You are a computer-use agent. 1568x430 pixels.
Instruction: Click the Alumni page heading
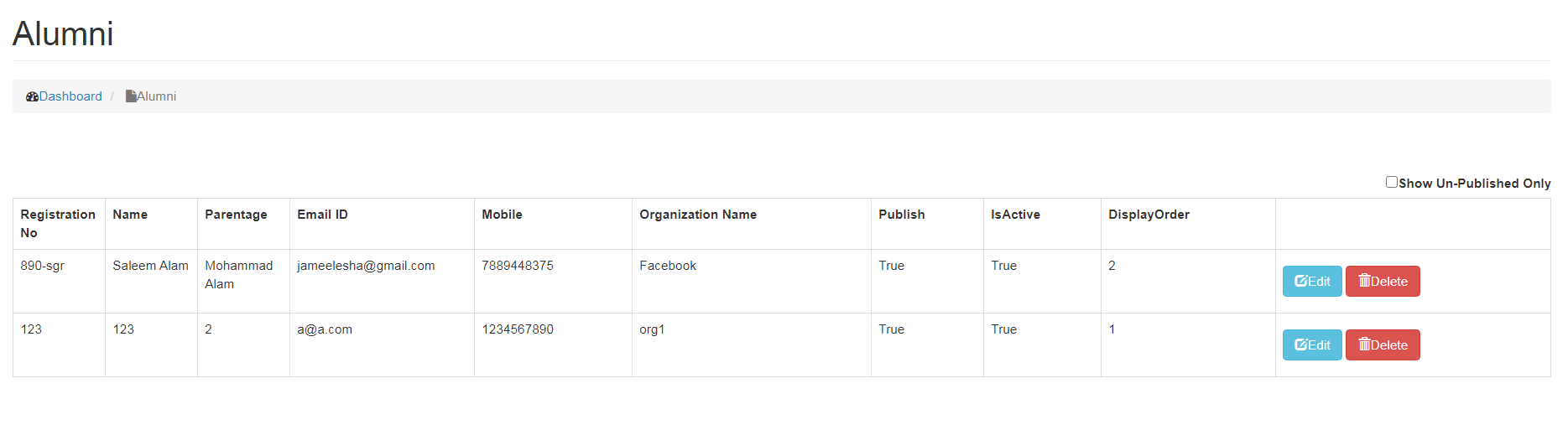[63, 34]
